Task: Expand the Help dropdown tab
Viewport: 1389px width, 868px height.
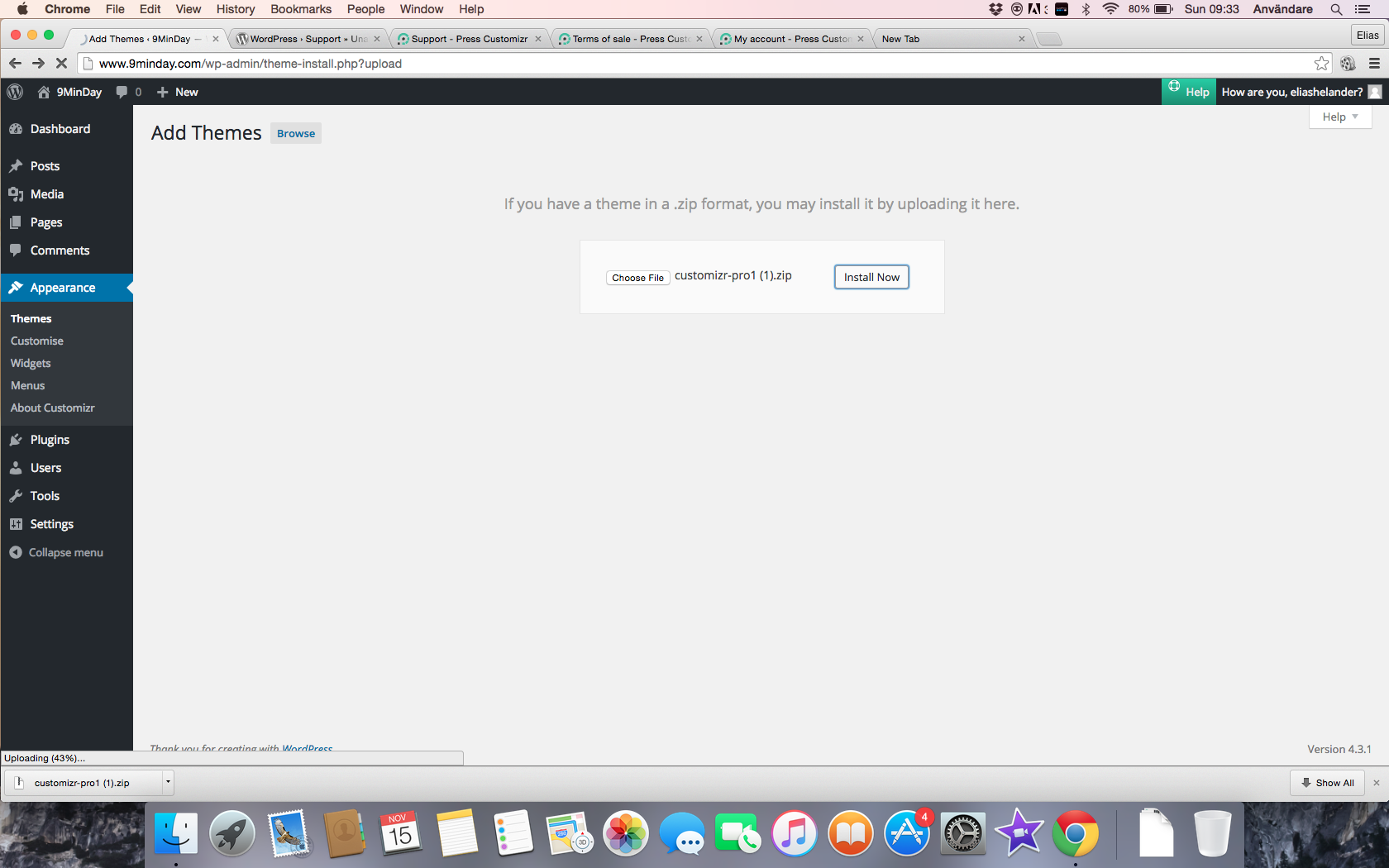Action: point(1339,117)
